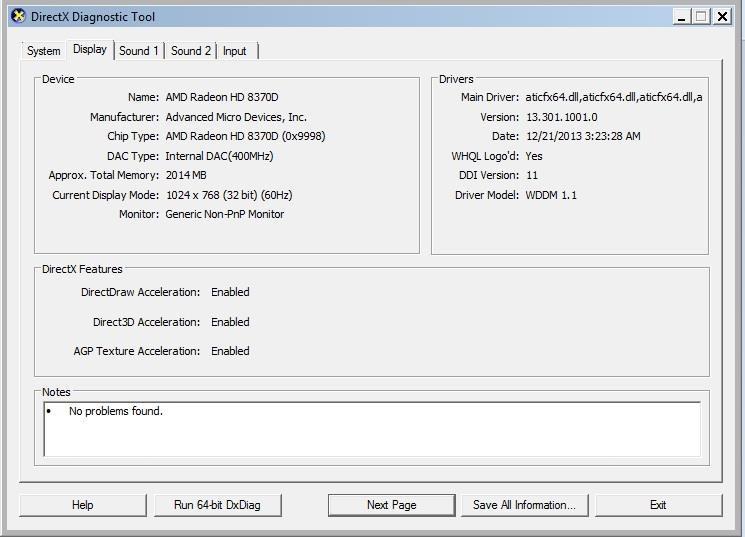The height and width of the screenshot is (537, 745).
Task: Open the Sound 1 tab
Action: coord(138,51)
